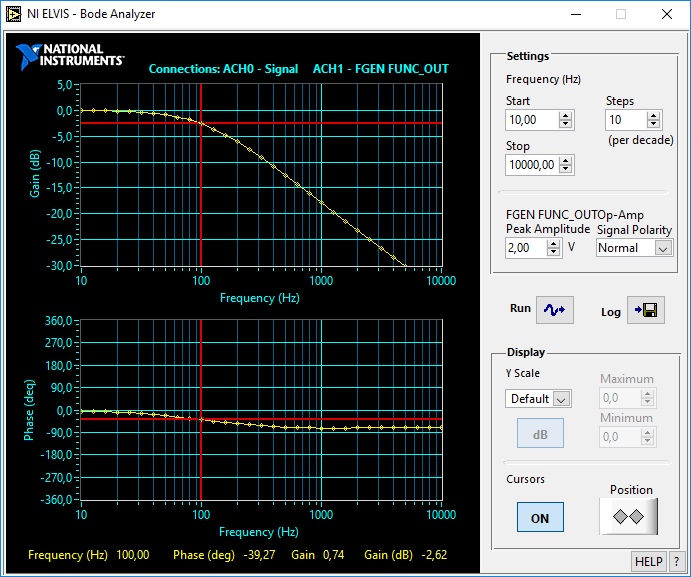Minimize the Bode Analyzer window
The height and width of the screenshot is (577, 691).
pyautogui.click(x=576, y=14)
